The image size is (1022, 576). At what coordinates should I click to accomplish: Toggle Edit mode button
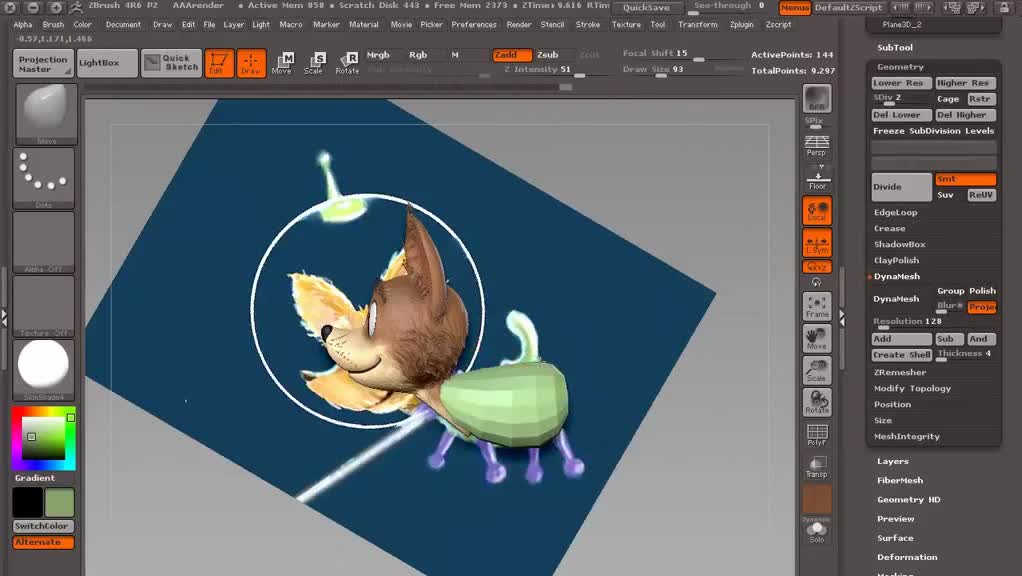(x=219, y=63)
